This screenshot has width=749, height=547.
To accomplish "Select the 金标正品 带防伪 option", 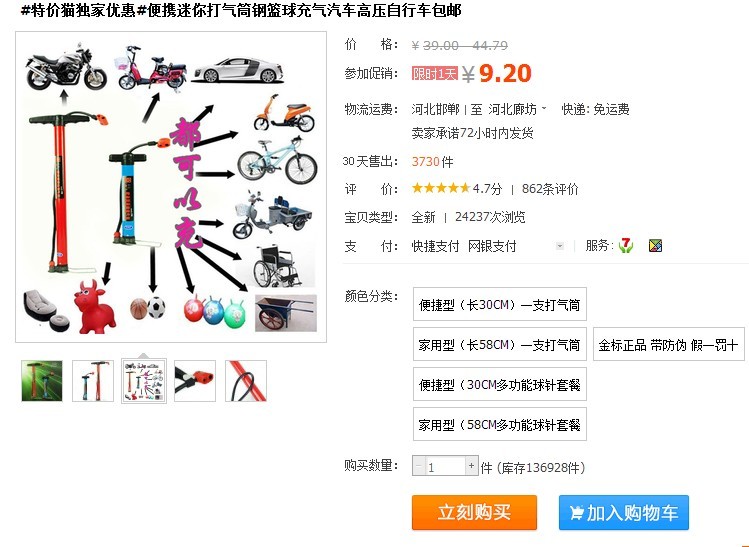I will pos(668,344).
